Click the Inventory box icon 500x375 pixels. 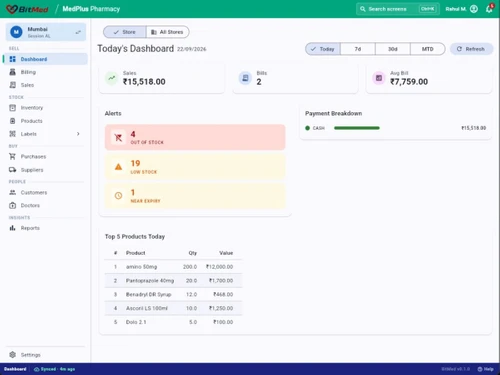13,108
